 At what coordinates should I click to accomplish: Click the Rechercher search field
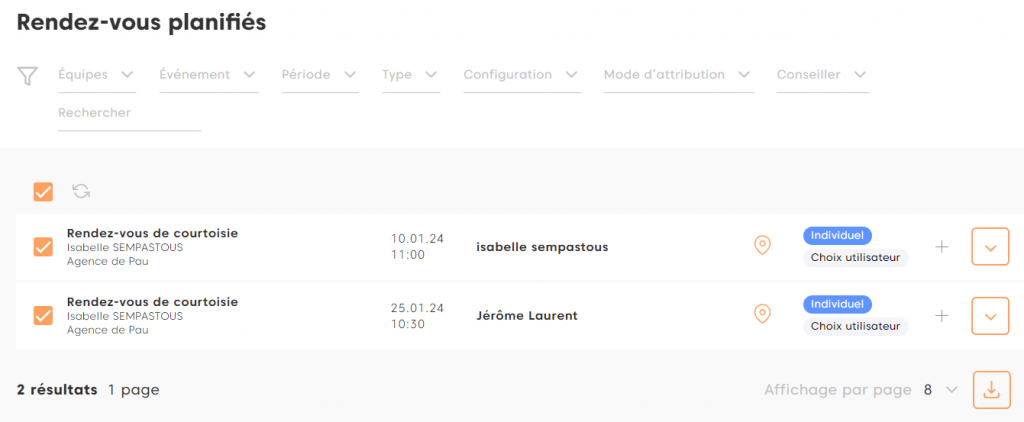coord(129,114)
